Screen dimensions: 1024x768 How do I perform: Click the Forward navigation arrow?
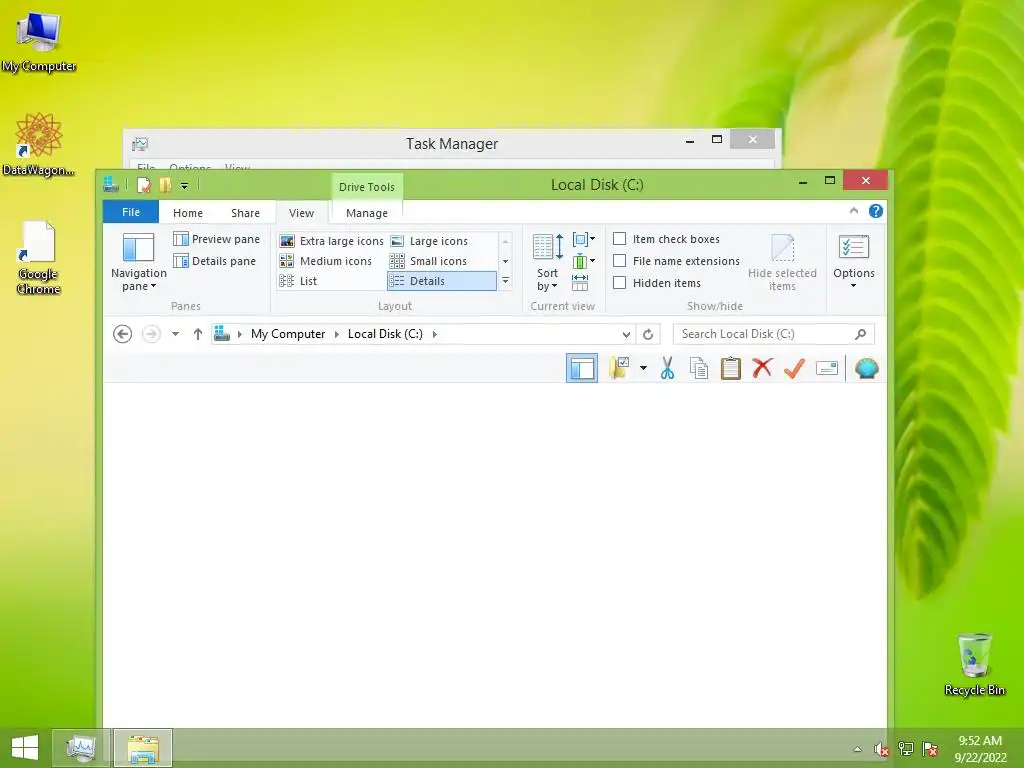[151, 334]
